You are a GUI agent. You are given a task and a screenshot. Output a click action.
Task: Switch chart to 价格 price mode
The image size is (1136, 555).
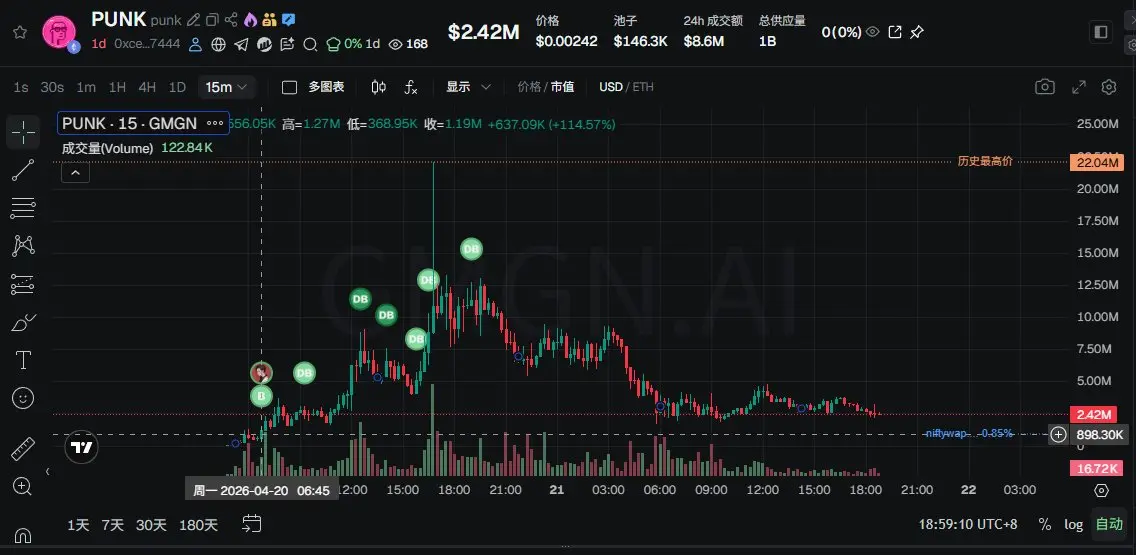[x=529, y=87]
